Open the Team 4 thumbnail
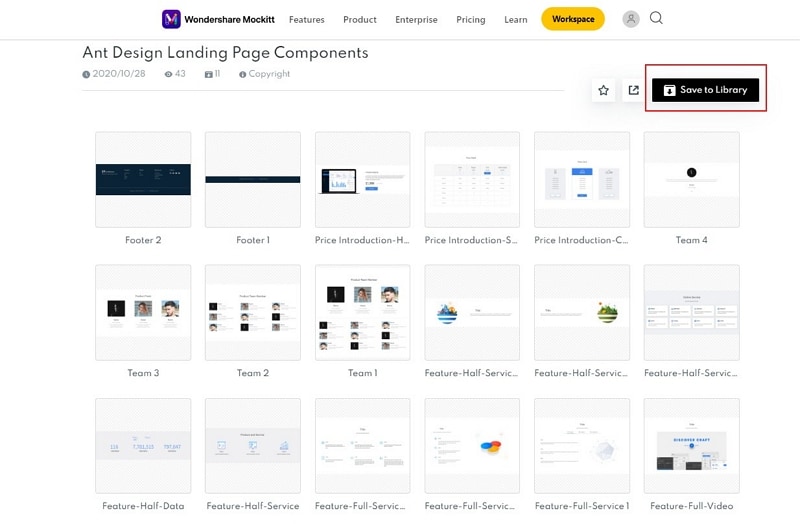Screen dimensions: 800x524 (692, 180)
